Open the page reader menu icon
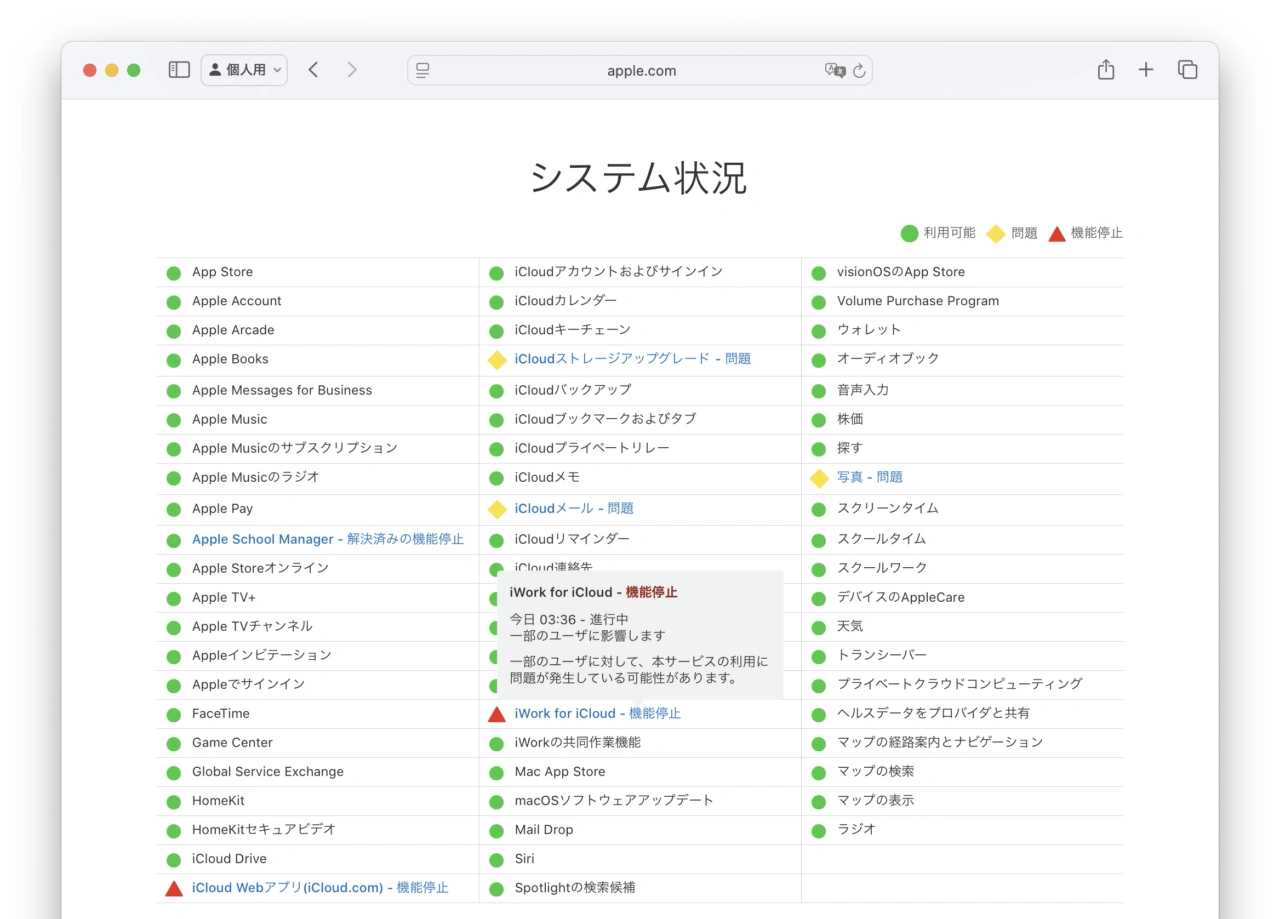This screenshot has height=919, width=1280. tap(423, 70)
